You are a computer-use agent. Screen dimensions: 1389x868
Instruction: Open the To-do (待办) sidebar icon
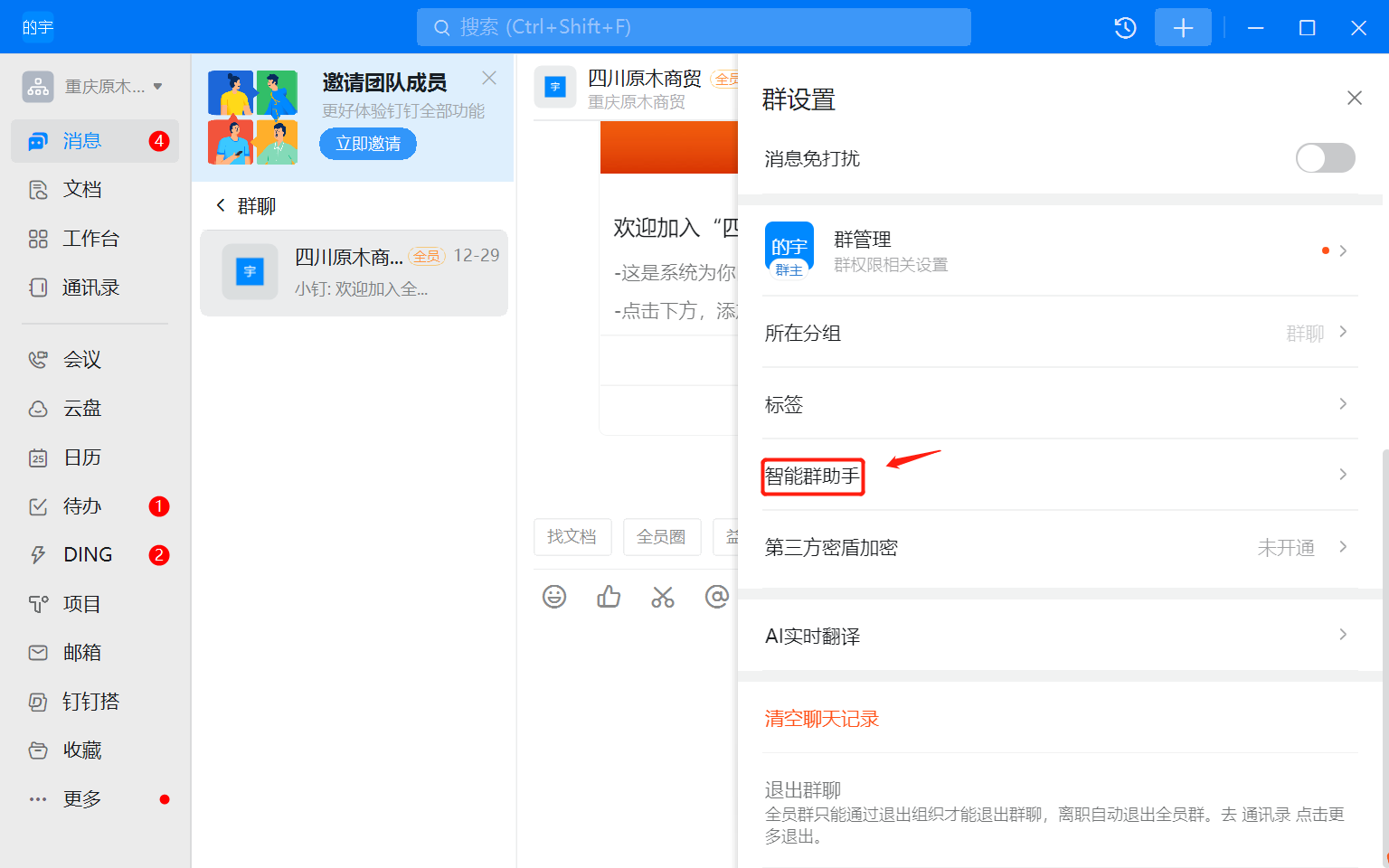click(38, 506)
